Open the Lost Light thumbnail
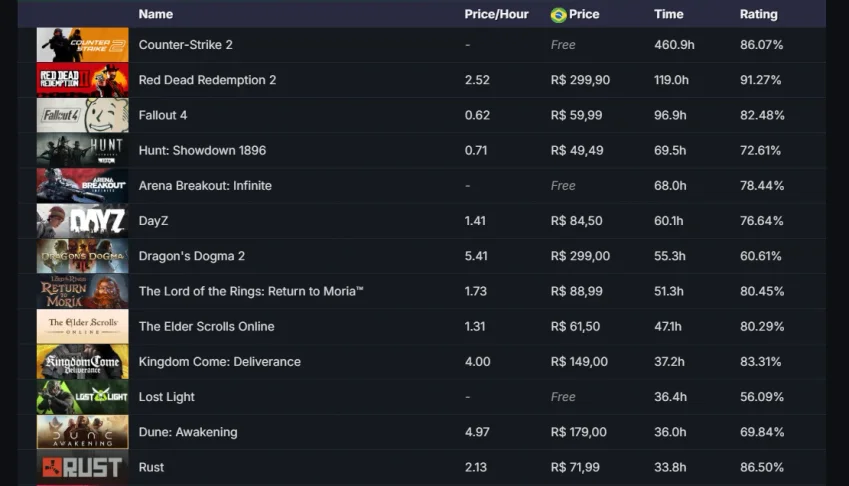This screenshot has height=486, width=849. [x=83, y=397]
